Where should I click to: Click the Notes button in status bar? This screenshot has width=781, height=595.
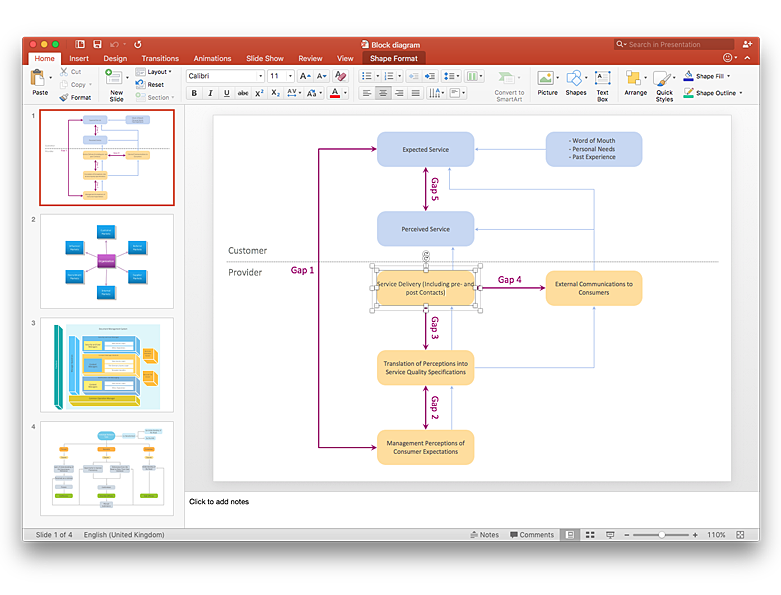[484, 535]
